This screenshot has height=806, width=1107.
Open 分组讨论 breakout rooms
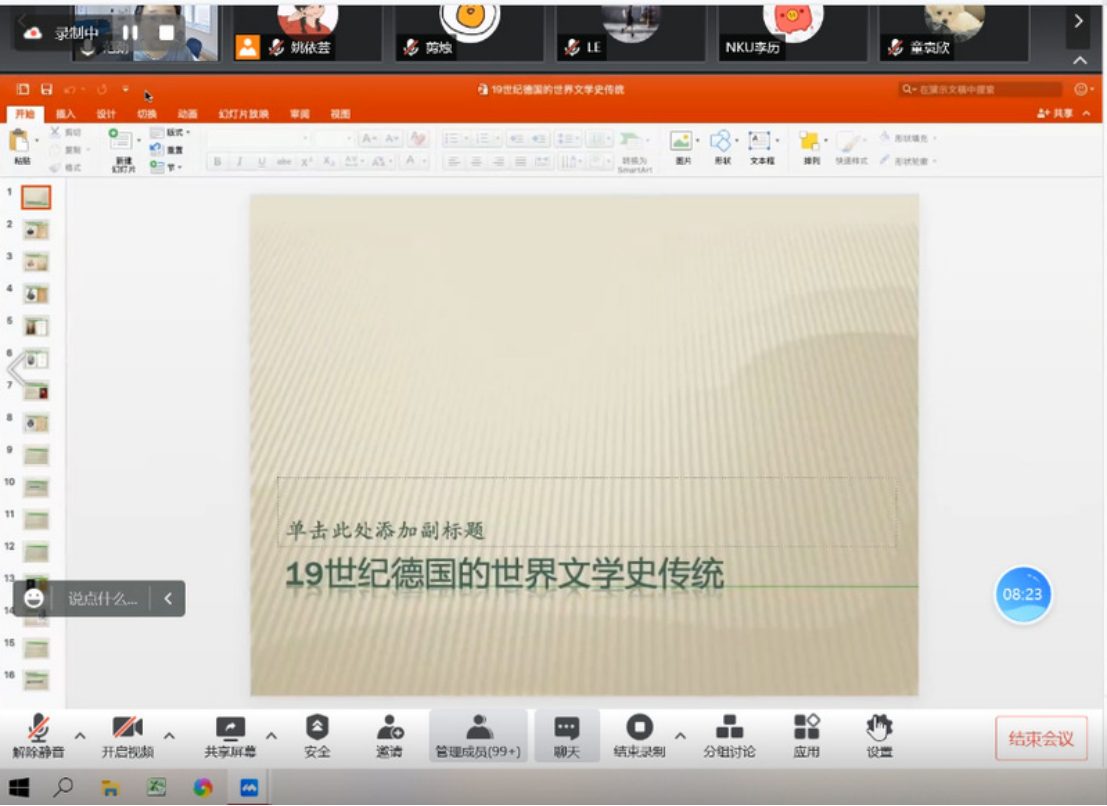click(x=730, y=736)
